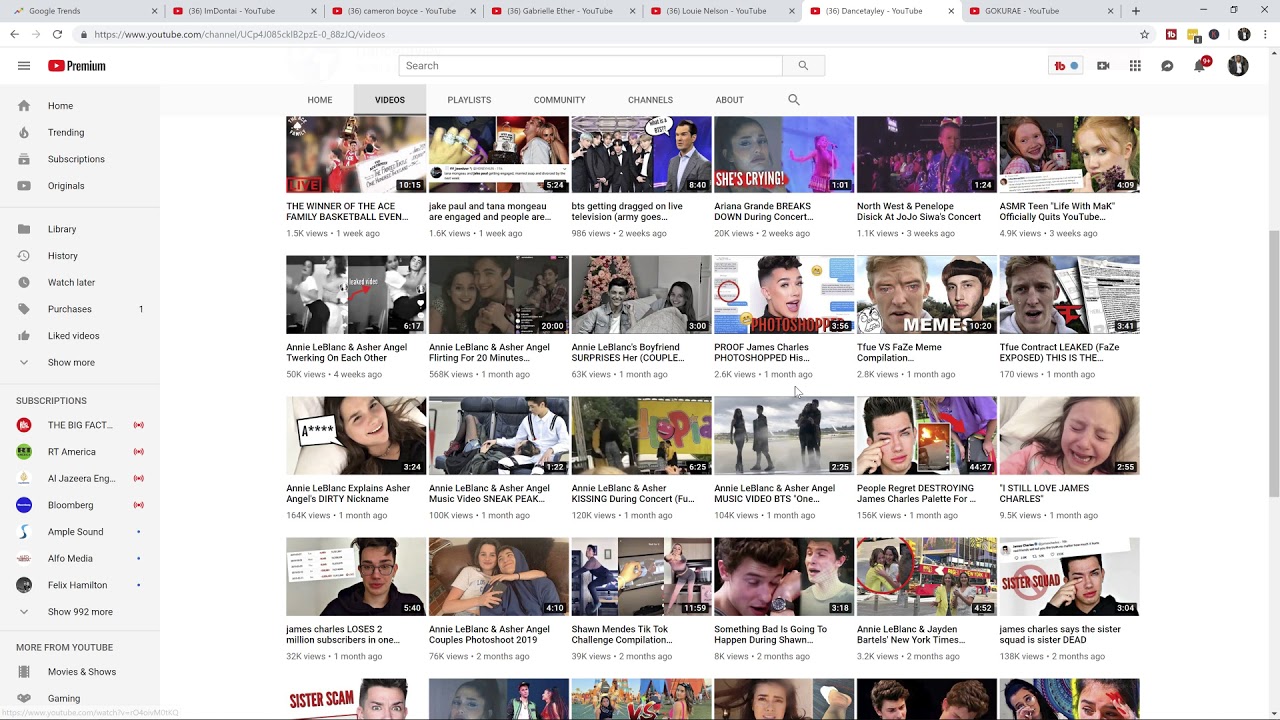Select the VIDEOS channel tab
Viewport: 1280px width, 720px height.
coord(390,100)
